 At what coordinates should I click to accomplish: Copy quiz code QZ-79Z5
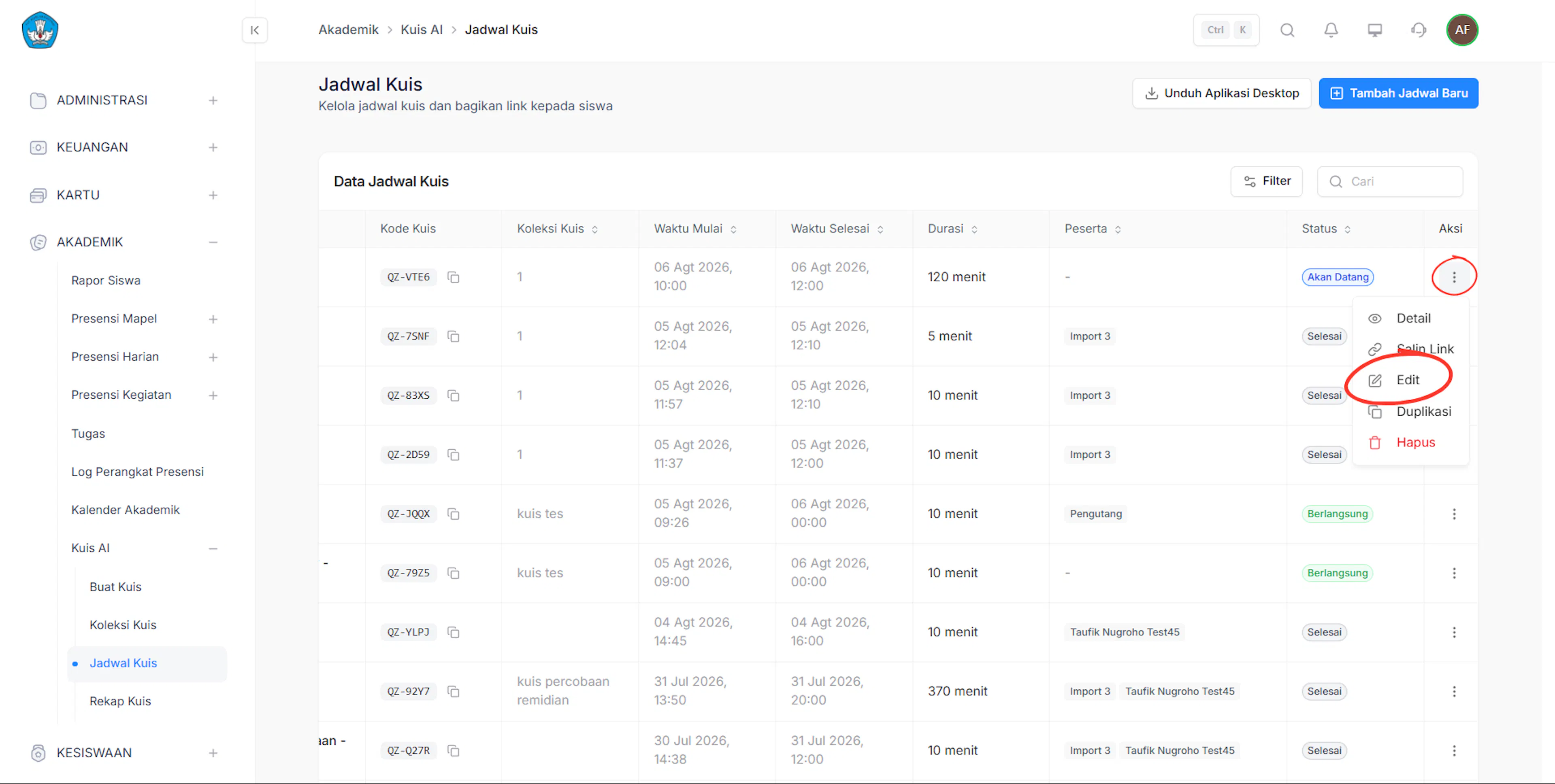tap(454, 573)
